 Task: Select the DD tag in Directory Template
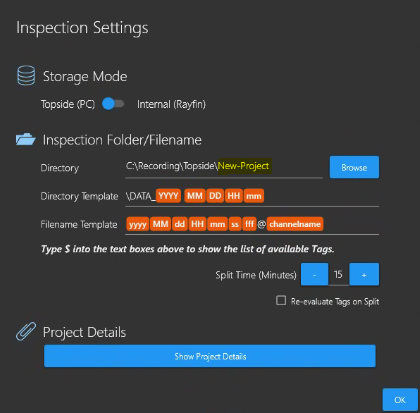click(x=215, y=196)
